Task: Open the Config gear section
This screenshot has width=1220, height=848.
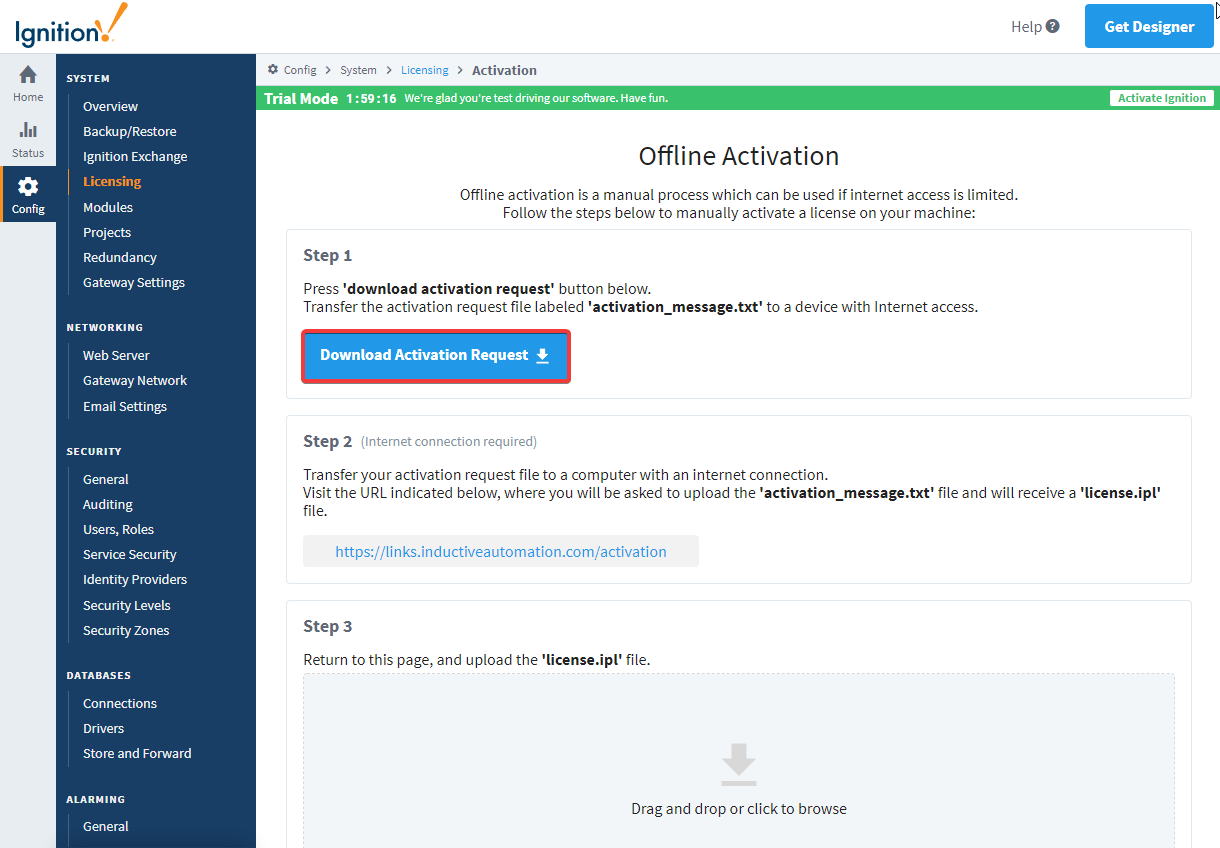Action: coord(28,195)
